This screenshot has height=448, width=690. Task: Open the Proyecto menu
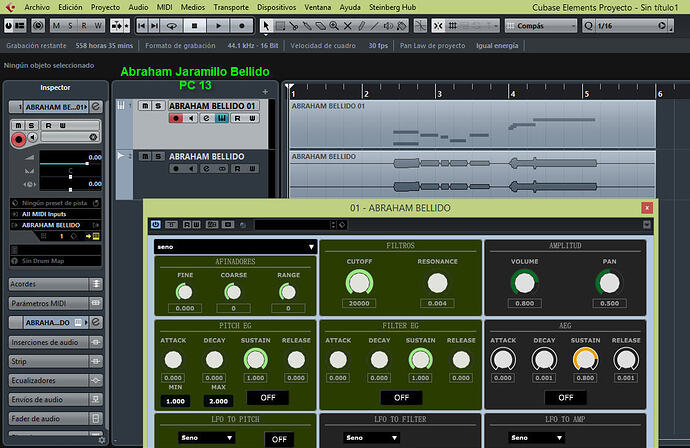click(x=105, y=6)
